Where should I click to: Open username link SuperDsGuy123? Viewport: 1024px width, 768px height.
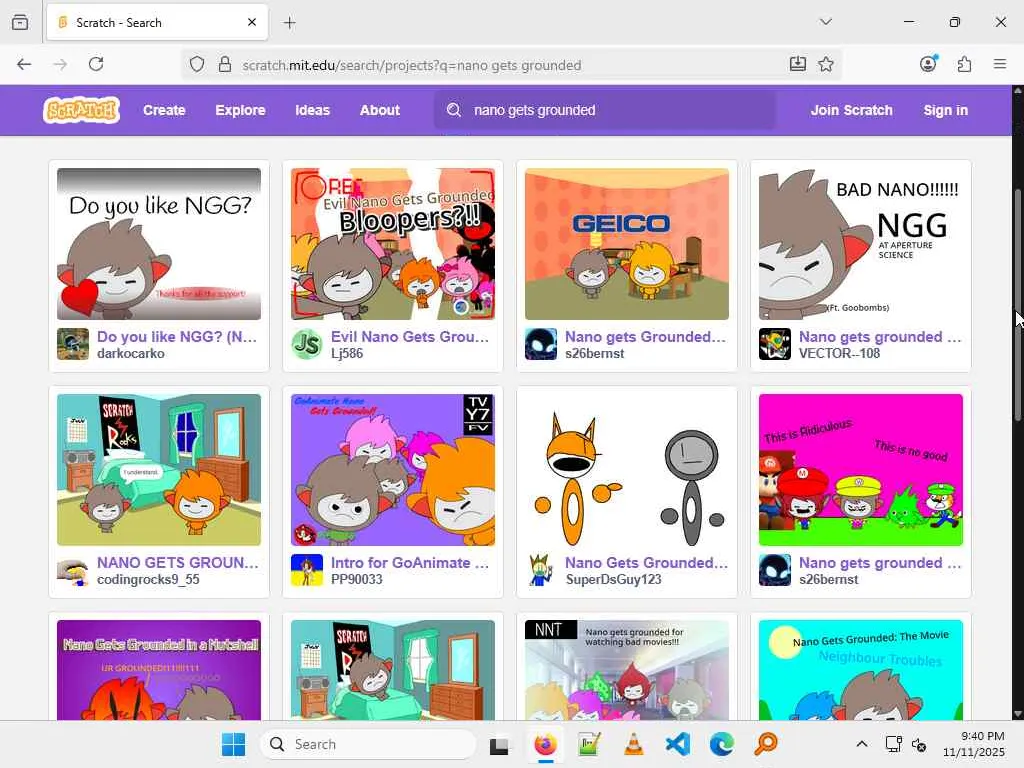coord(613,579)
